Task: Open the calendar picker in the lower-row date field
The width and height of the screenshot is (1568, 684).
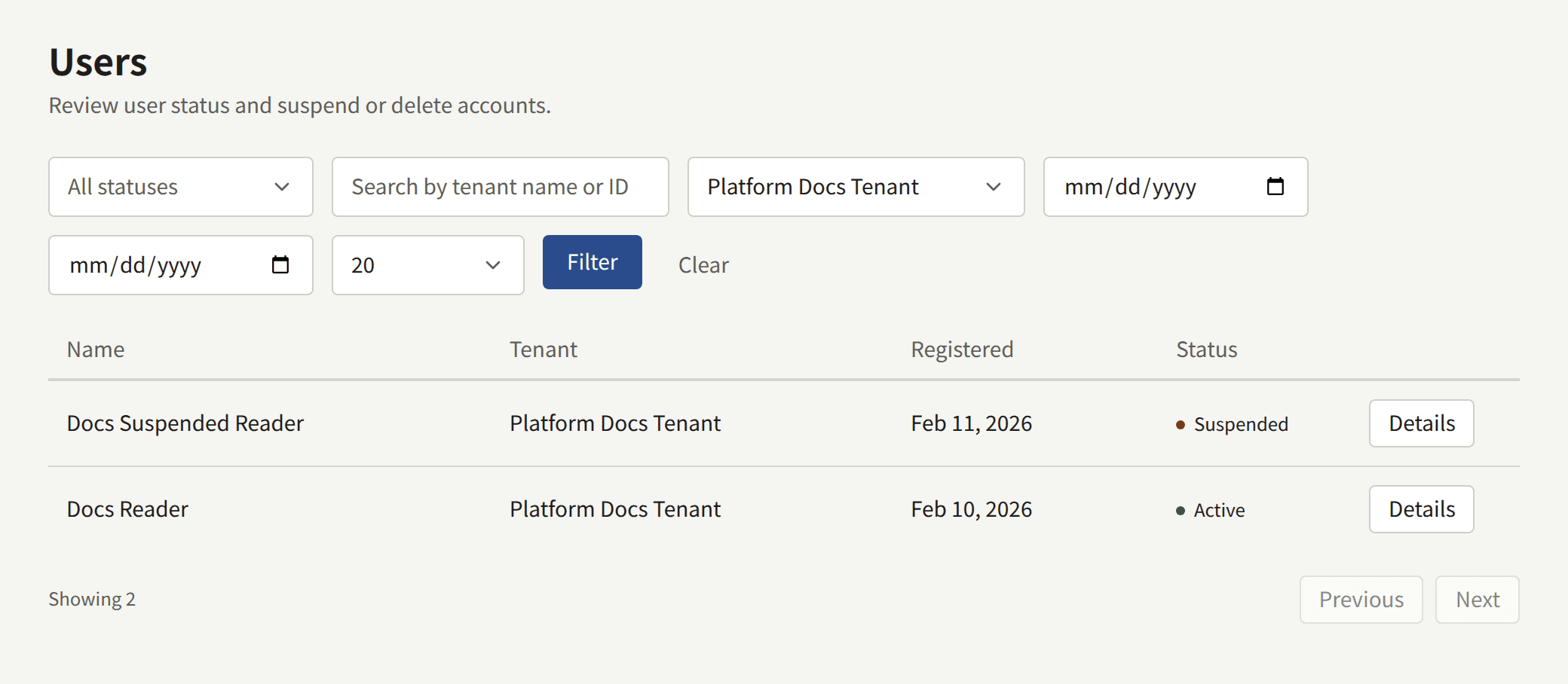Action: click(280, 264)
